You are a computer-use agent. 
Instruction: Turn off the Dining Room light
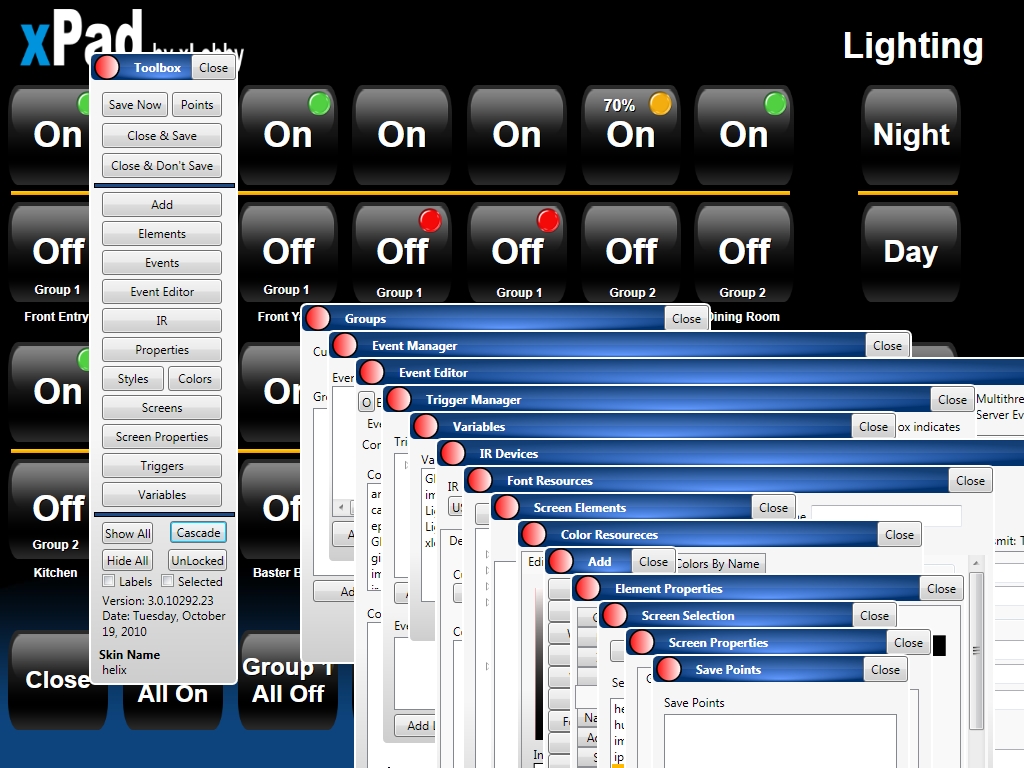tap(744, 252)
